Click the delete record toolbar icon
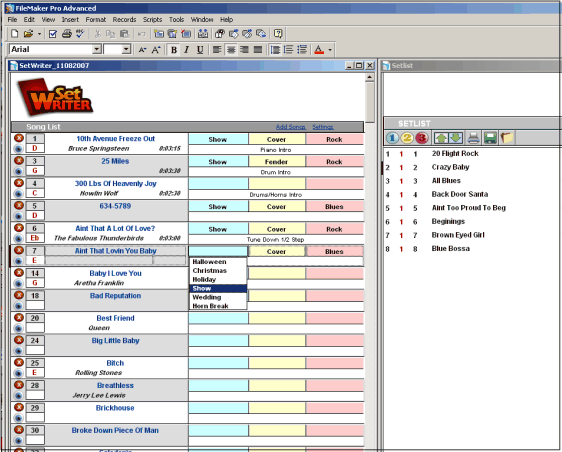562x452 pixels. coord(186,34)
